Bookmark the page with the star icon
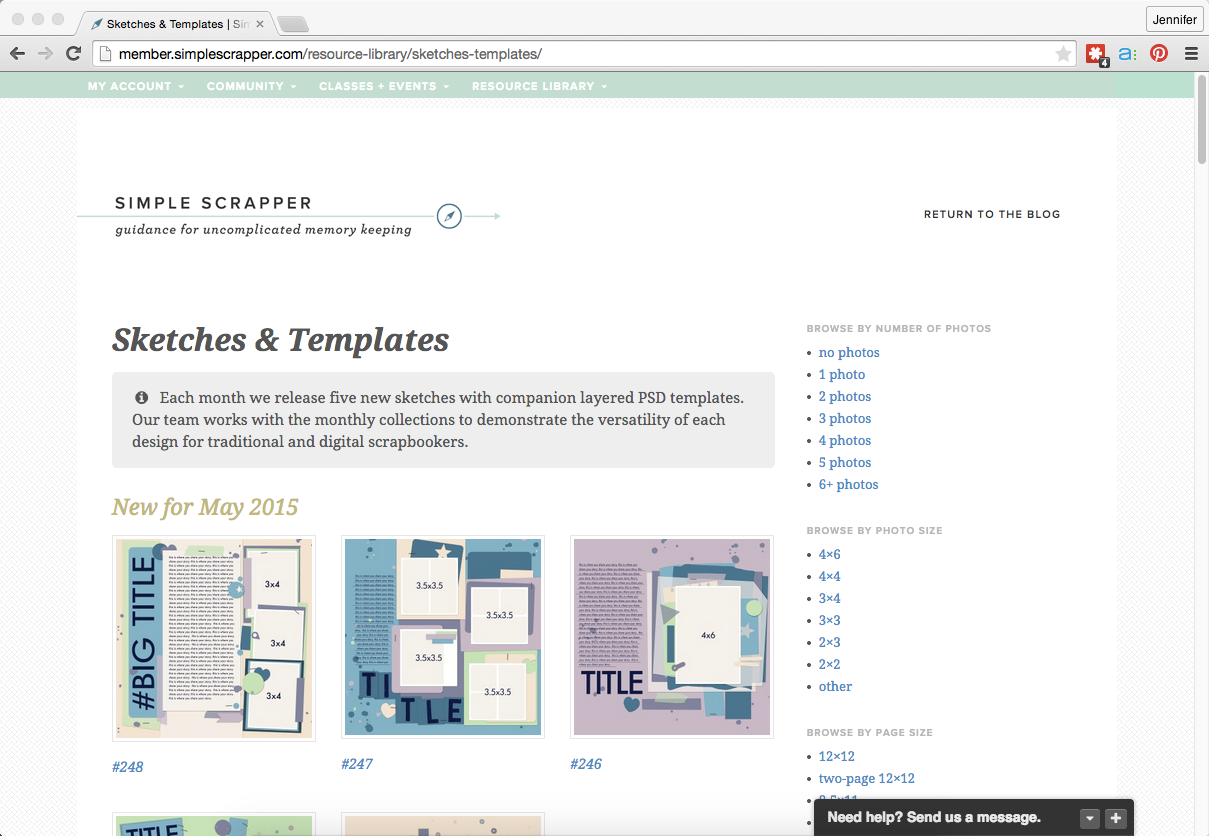1209x836 pixels. click(x=1063, y=54)
